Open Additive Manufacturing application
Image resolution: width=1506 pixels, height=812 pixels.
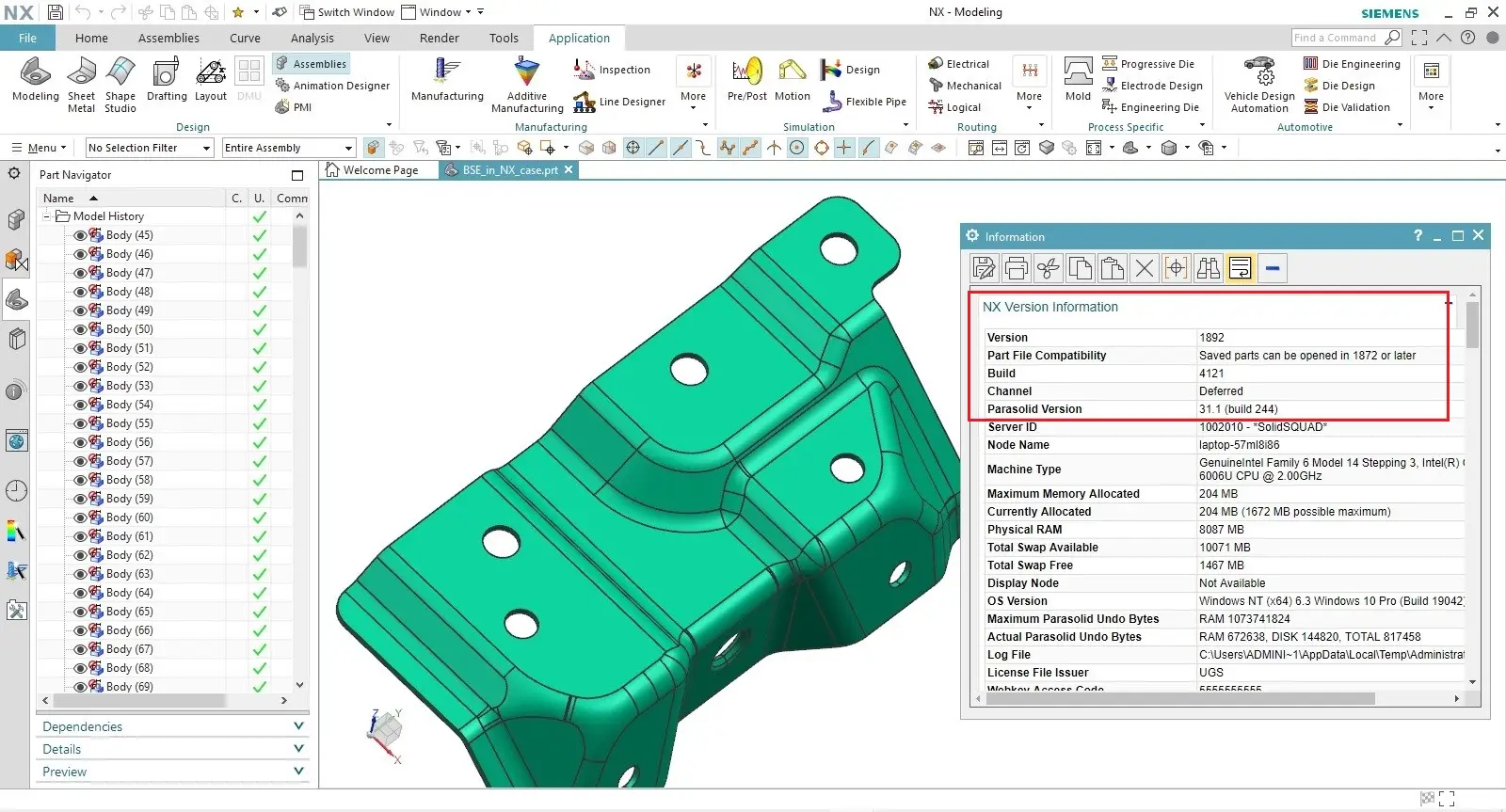pos(527,85)
